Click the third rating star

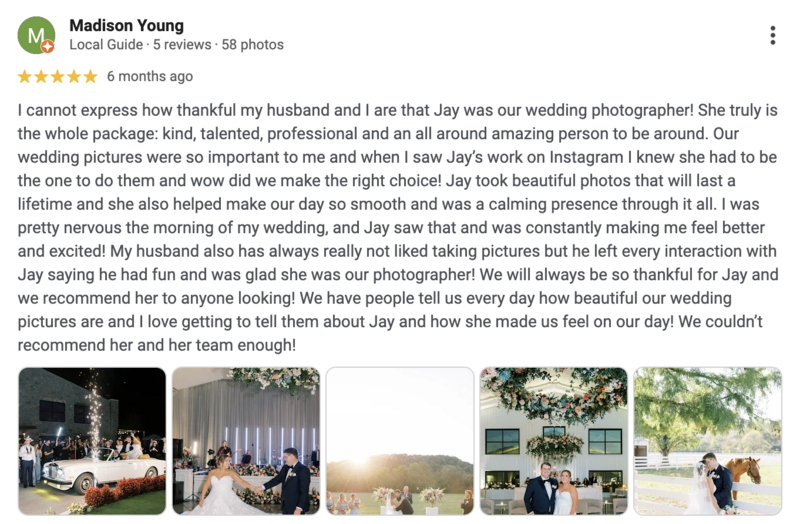(x=57, y=77)
